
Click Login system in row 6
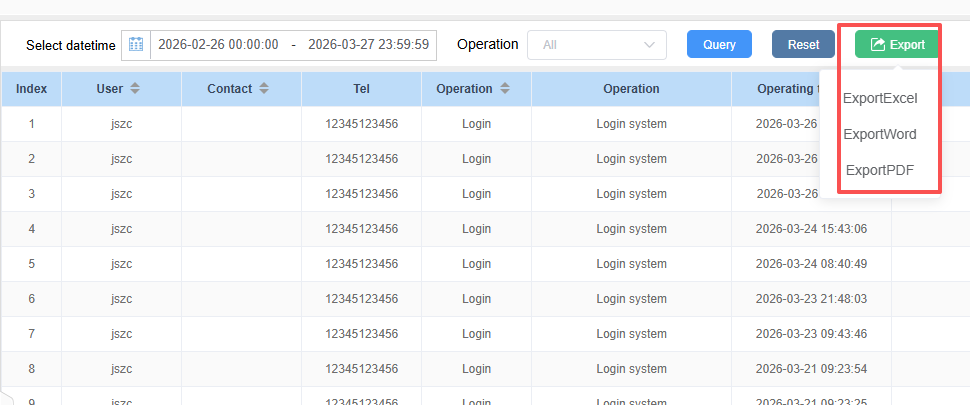point(631,299)
